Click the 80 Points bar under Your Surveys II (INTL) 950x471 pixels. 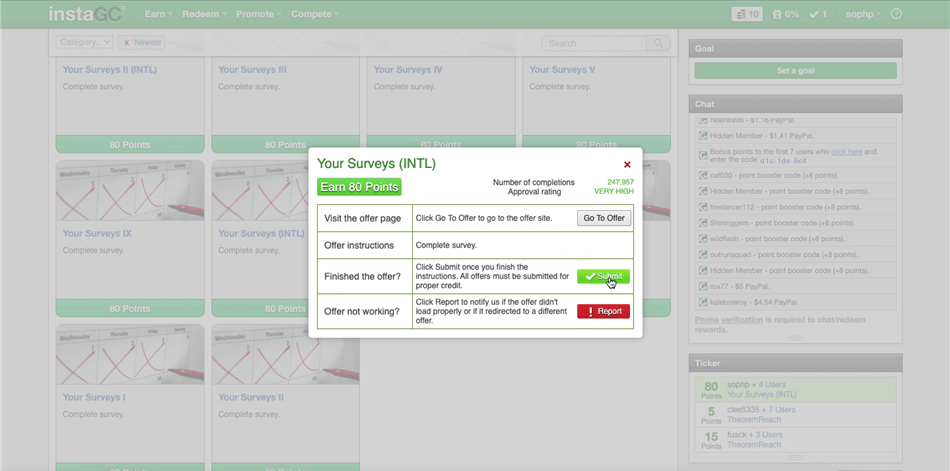tap(130, 145)
